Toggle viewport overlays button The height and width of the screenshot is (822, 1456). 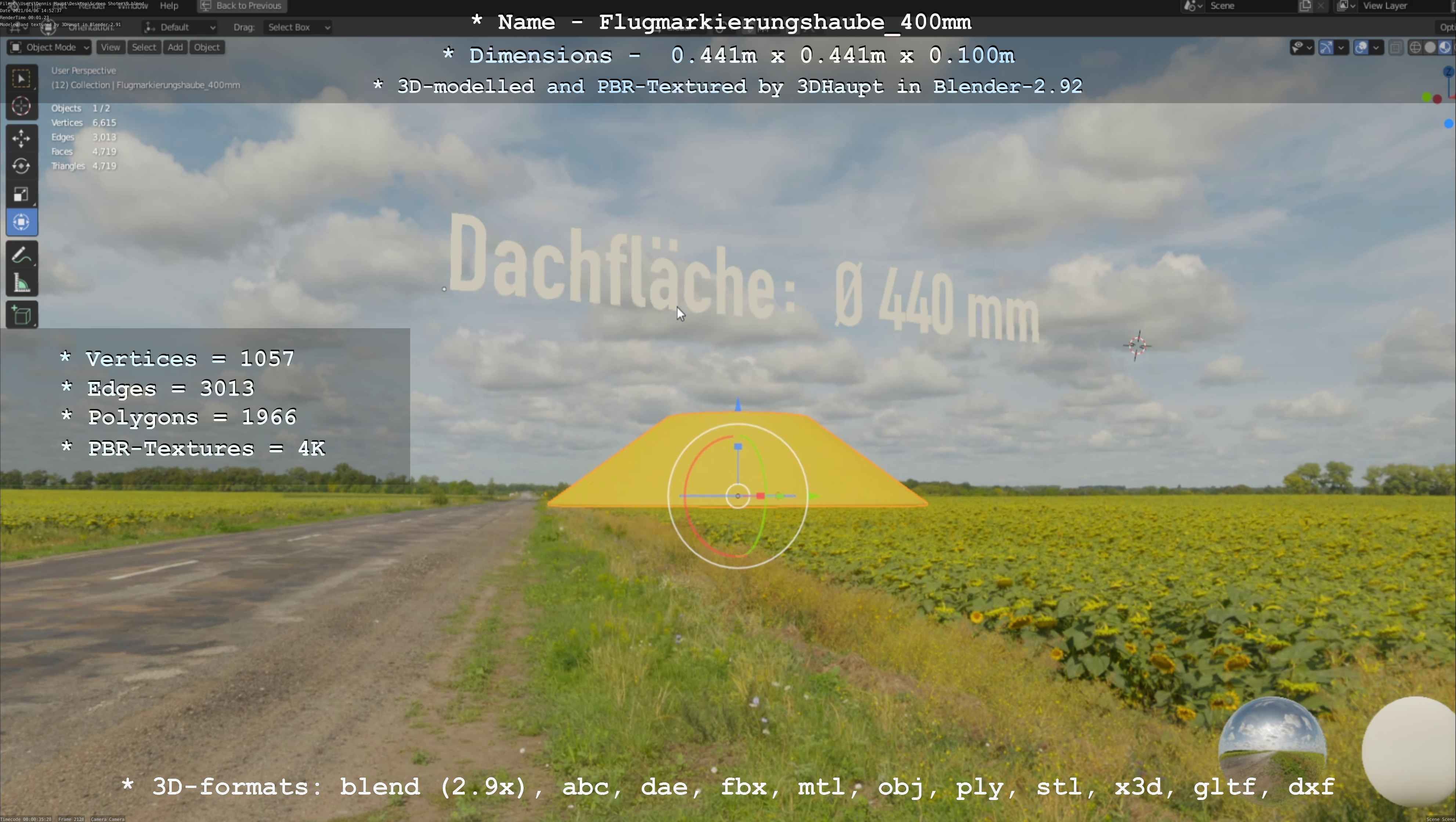coord(1361,47)
